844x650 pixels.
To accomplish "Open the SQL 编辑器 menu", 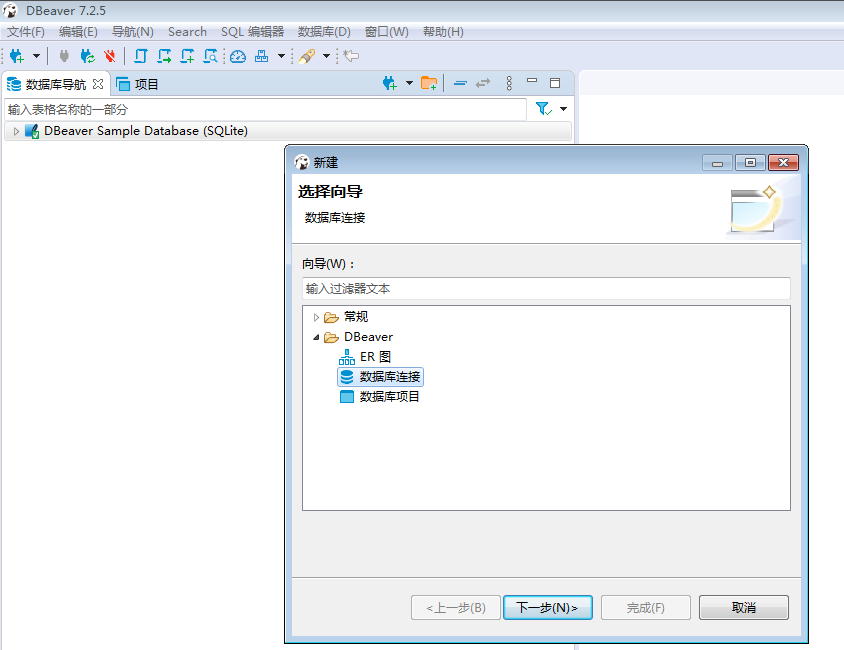I will 252,32.
